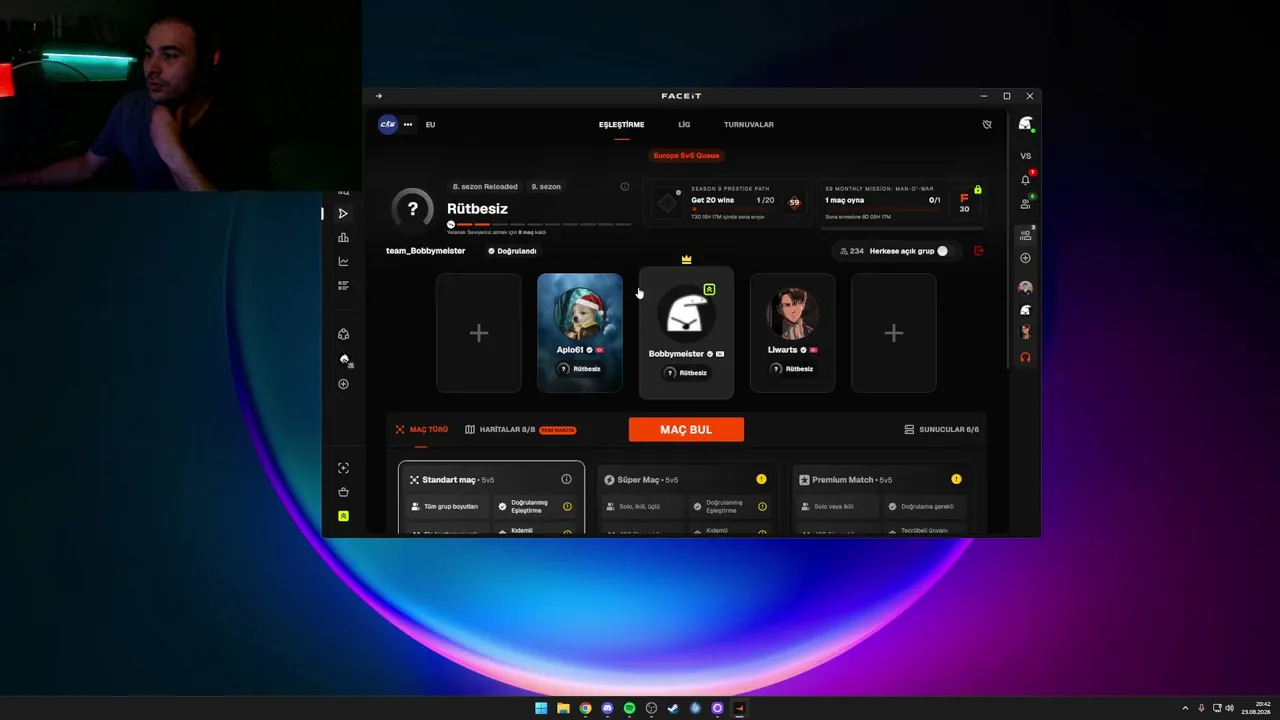Click the warning icon beside Doğrulanmış Eşleştirme in Standart maç
The image size is (1280, 720).
[x=567, y=507]
